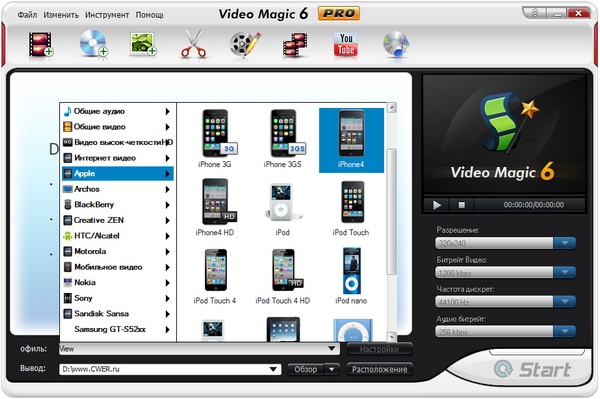This screenshot has height=399, width=600.
Task: Click the profile list scrollbar thumb
Action: 392,212
